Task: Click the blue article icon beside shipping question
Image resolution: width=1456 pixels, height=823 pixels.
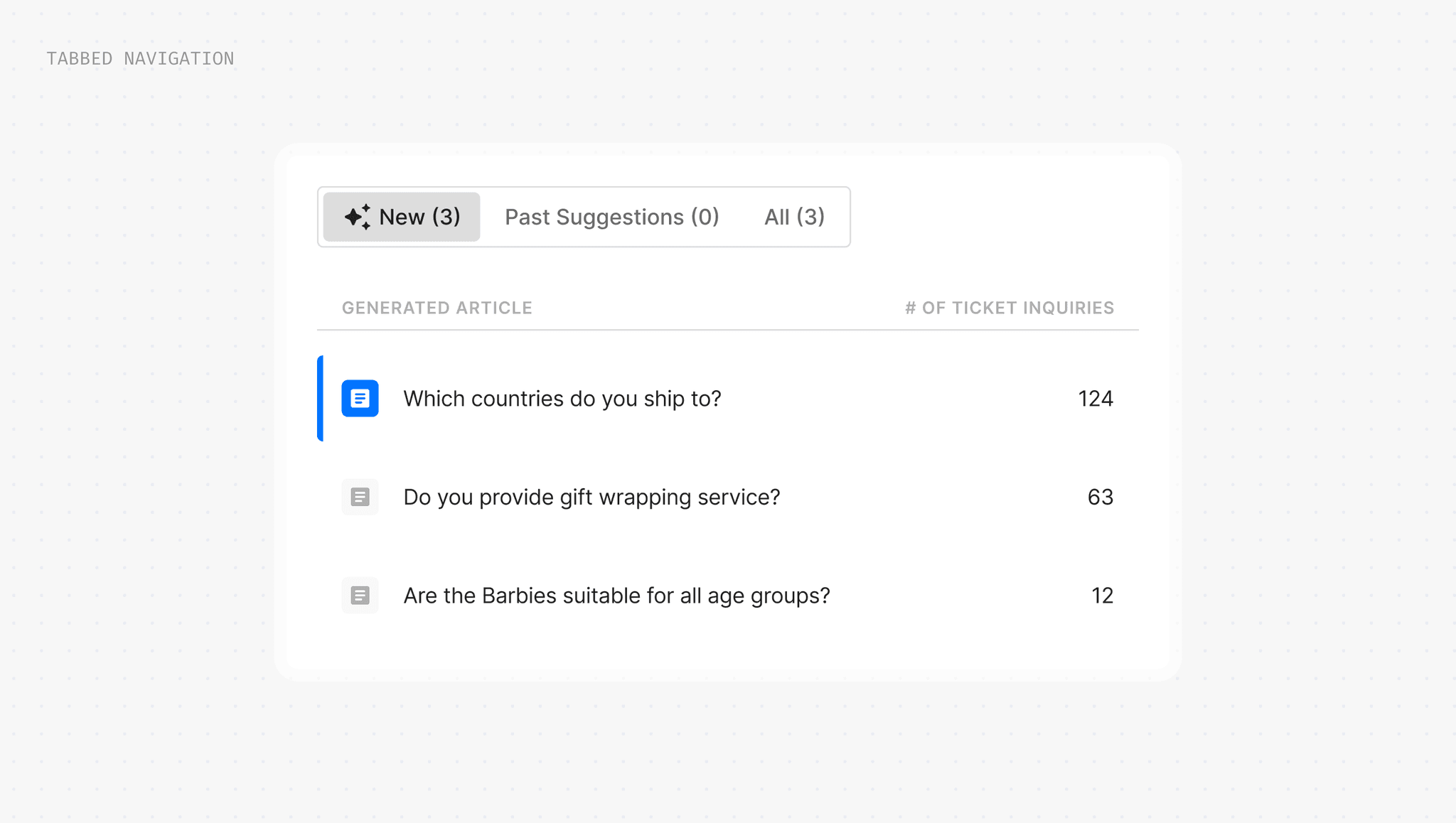Action: [x=360, y=398]
